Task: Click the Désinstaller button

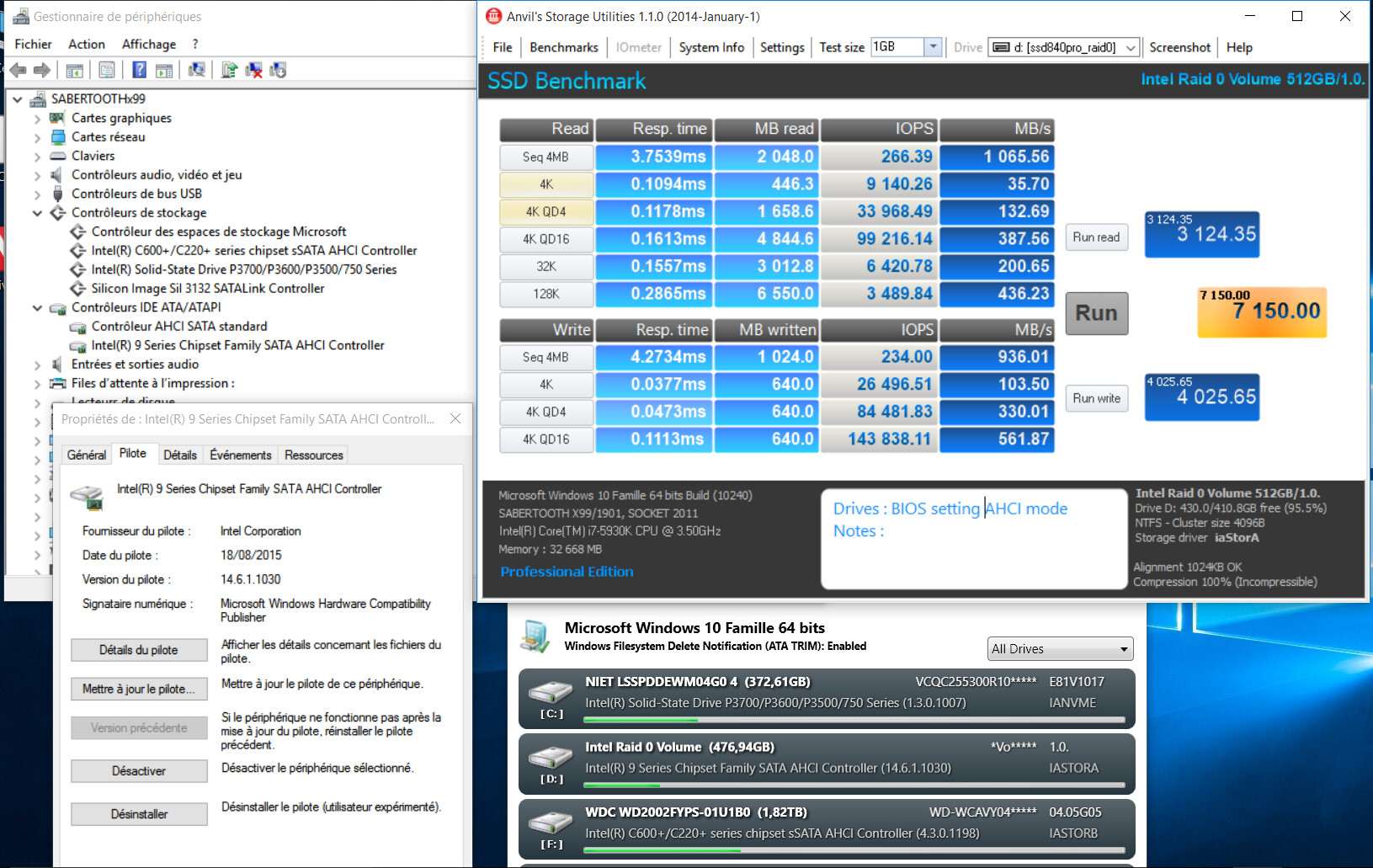Action: point(139,814)
